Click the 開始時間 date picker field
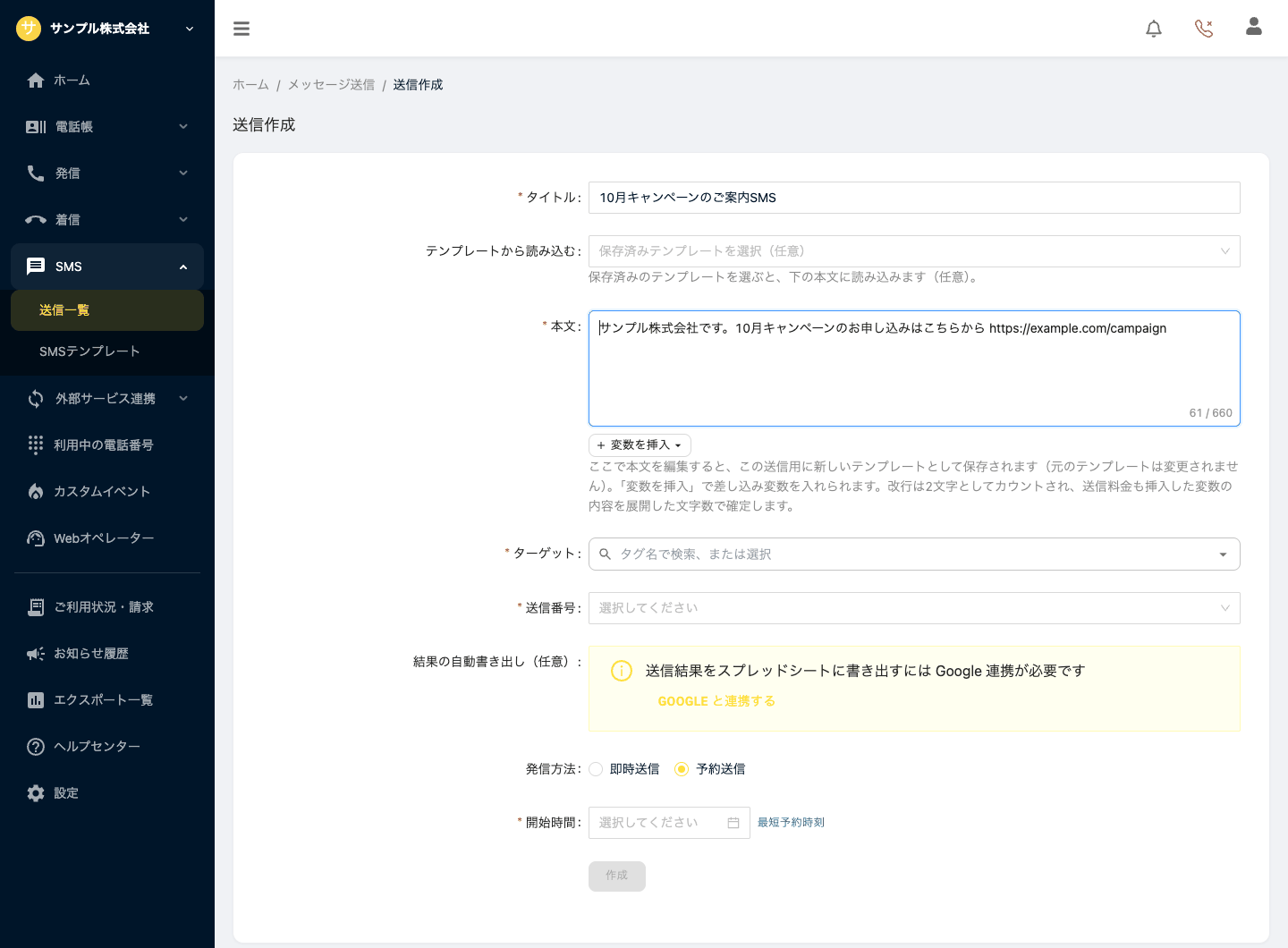 click(x=669, y=823)
